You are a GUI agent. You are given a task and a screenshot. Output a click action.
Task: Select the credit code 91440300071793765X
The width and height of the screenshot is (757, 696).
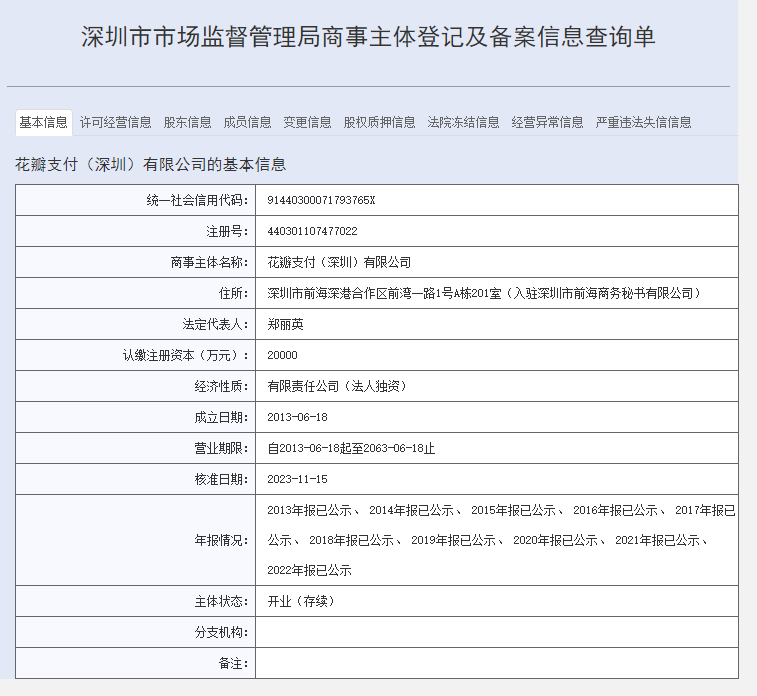click(321, 200)
